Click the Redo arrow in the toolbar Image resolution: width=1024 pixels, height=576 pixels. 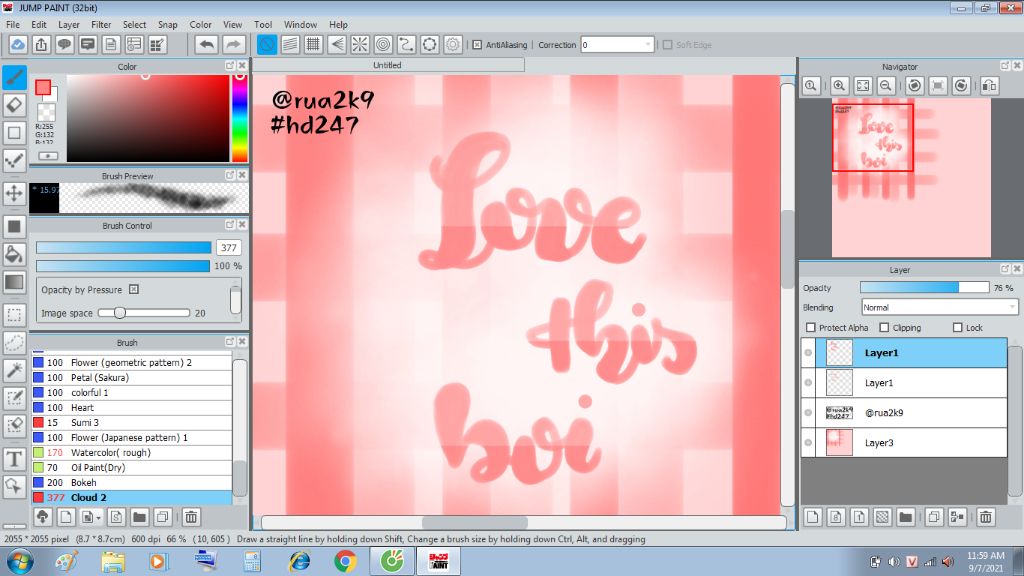tap(232, 44)
